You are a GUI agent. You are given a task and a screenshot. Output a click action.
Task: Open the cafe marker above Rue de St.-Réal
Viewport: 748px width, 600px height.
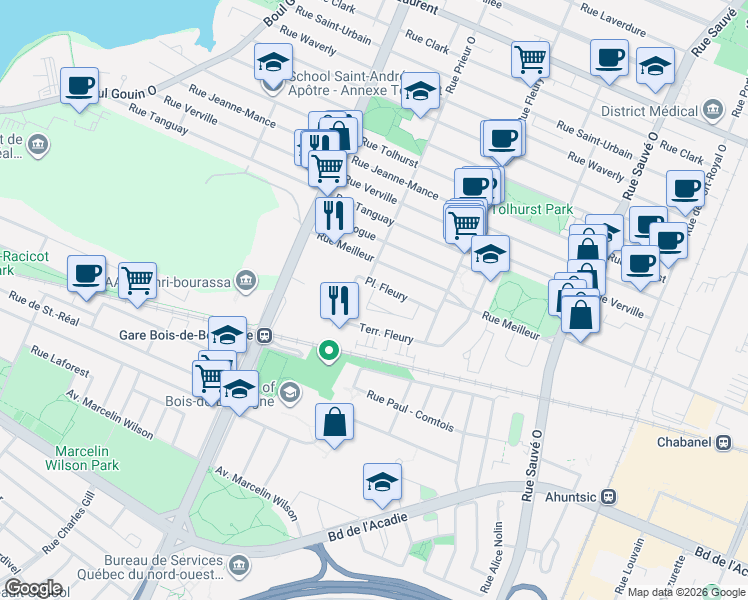[x=86, y=275]
